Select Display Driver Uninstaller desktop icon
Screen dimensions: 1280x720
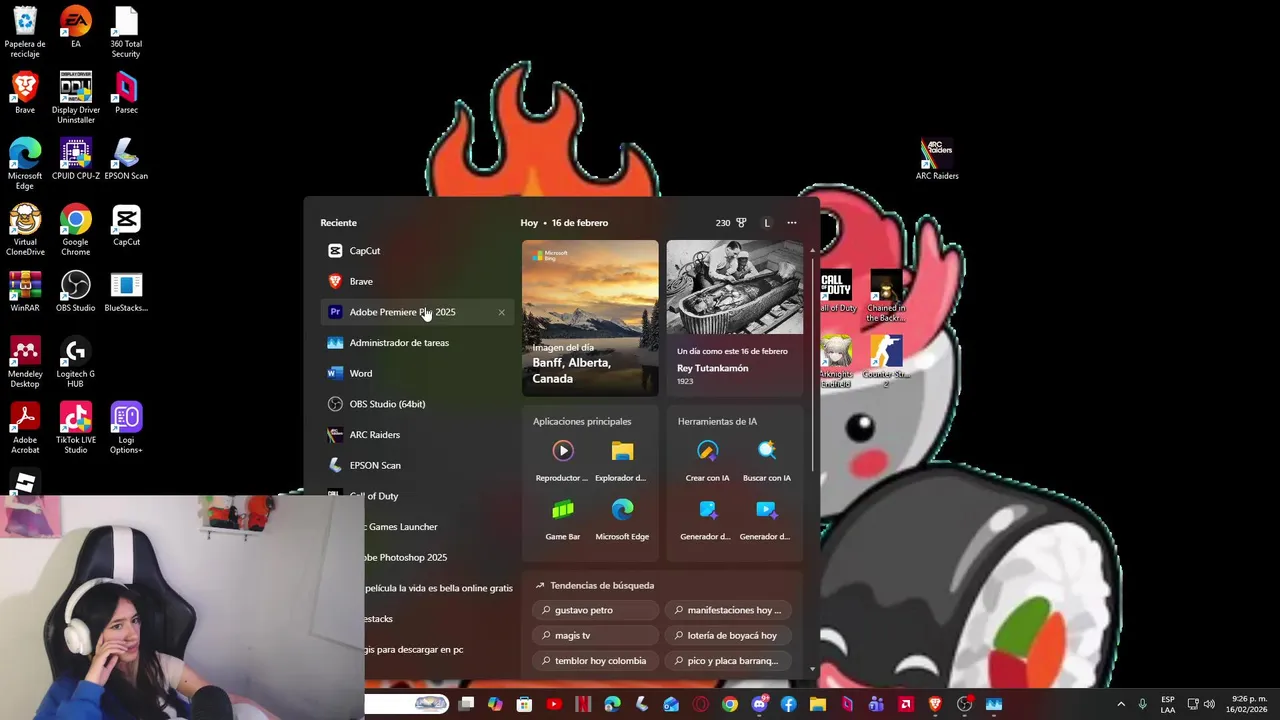coord(76,97)
